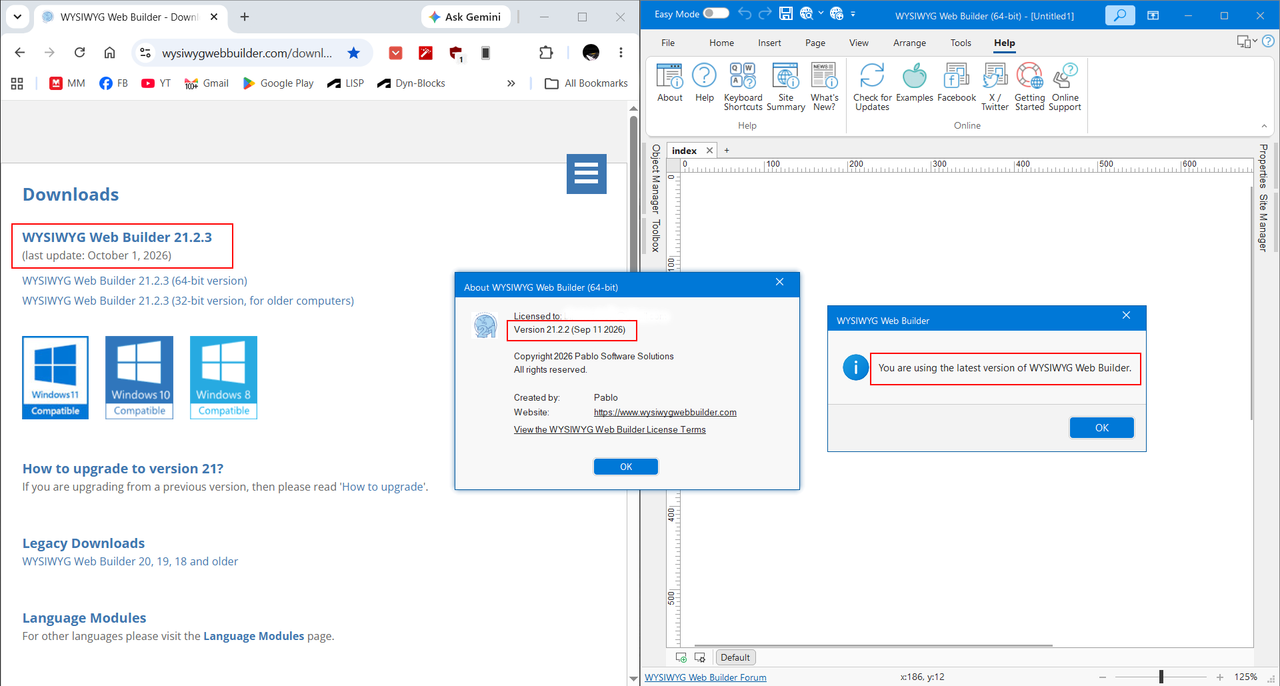Click the zoom slider handle in status bar
Screen dimensions: 1280x686
(1161, 677)
